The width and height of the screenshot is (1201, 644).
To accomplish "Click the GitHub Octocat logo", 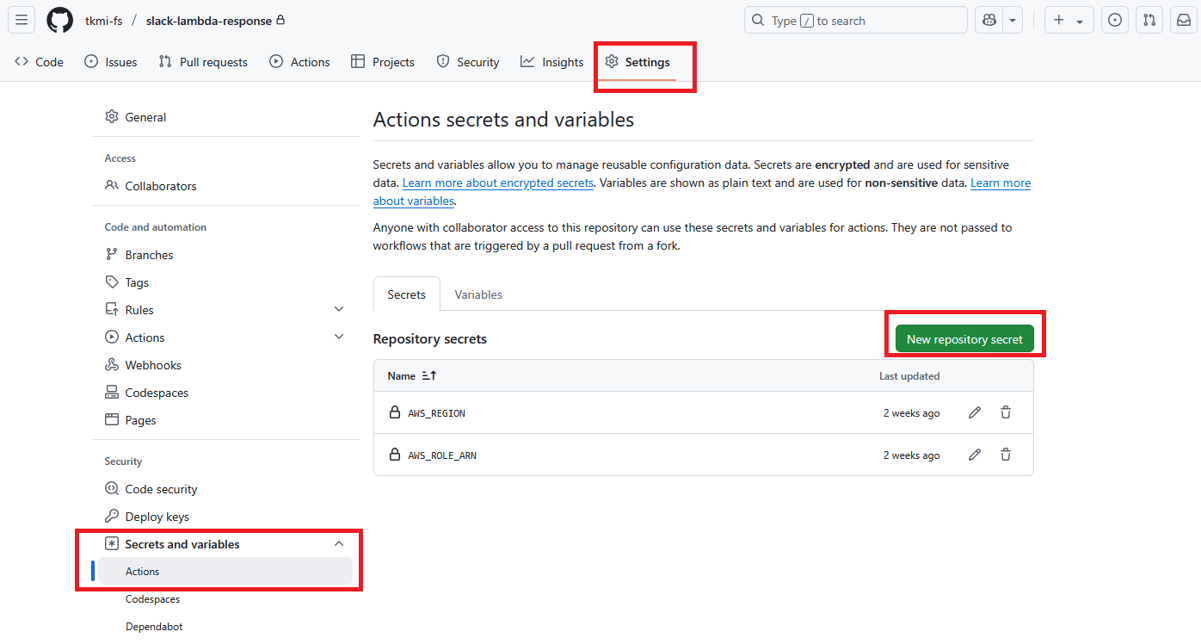I will tap(59, 19).
